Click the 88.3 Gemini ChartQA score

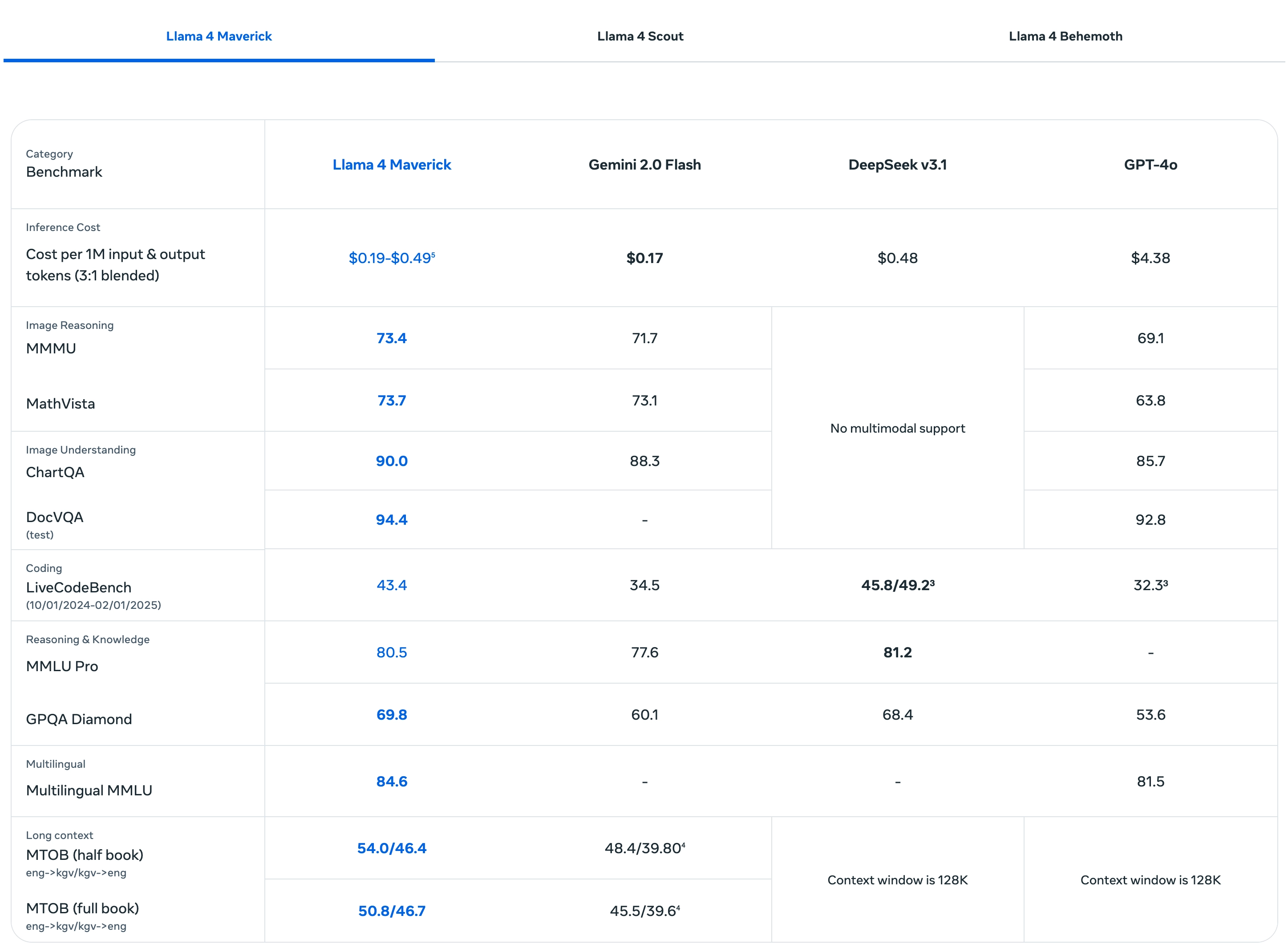(644, 461)
